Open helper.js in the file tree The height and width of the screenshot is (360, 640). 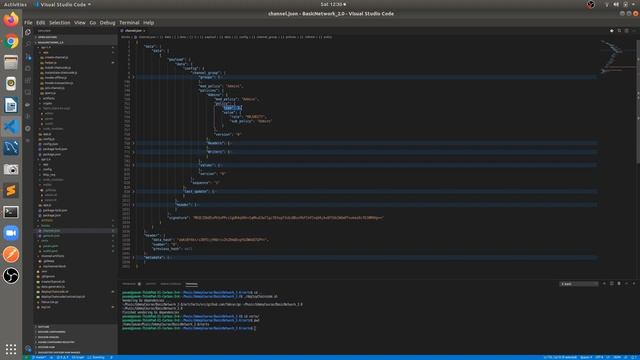(51, 63)
